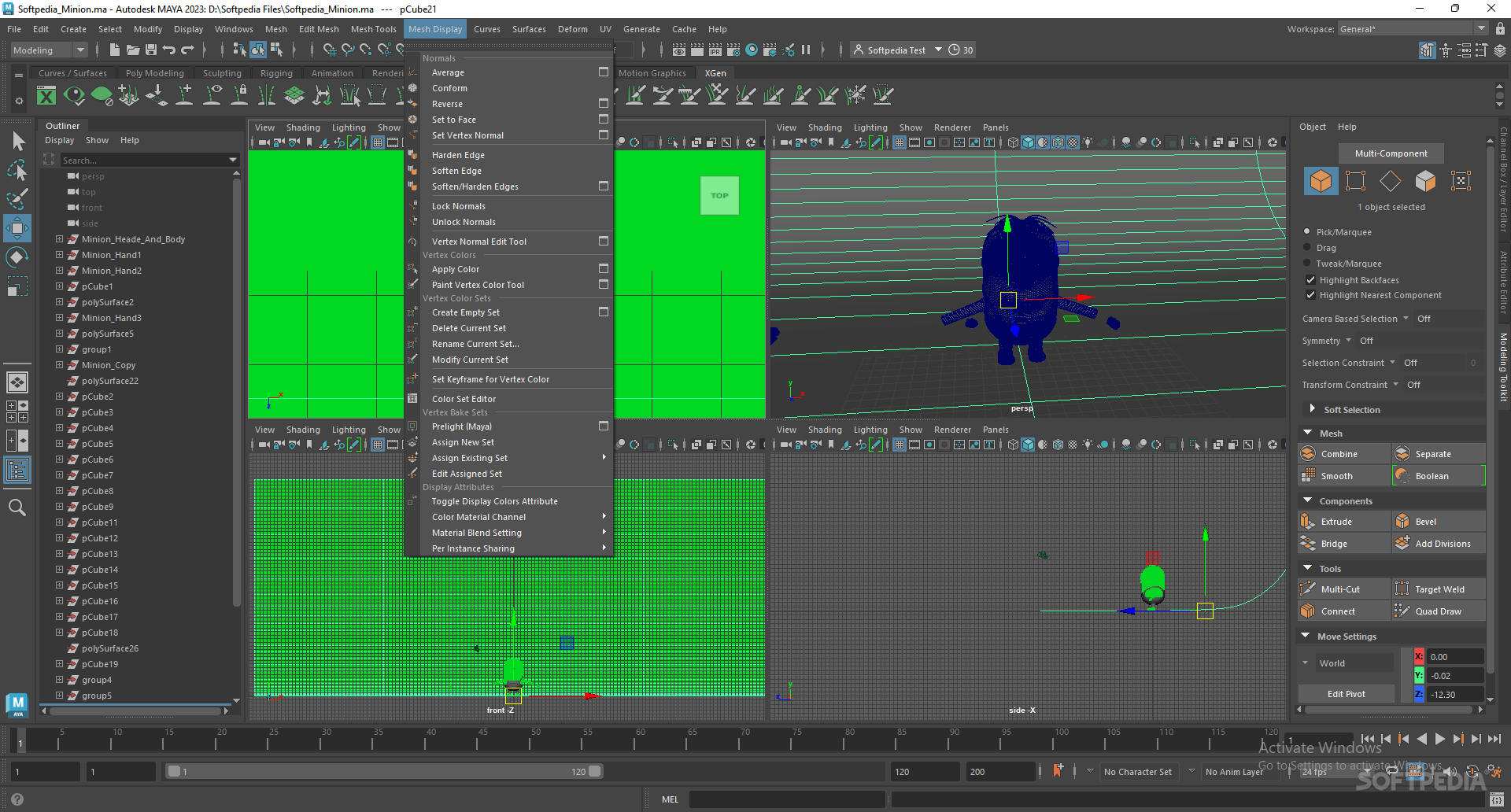Click the Combine mesh button

pos(1344,454)
